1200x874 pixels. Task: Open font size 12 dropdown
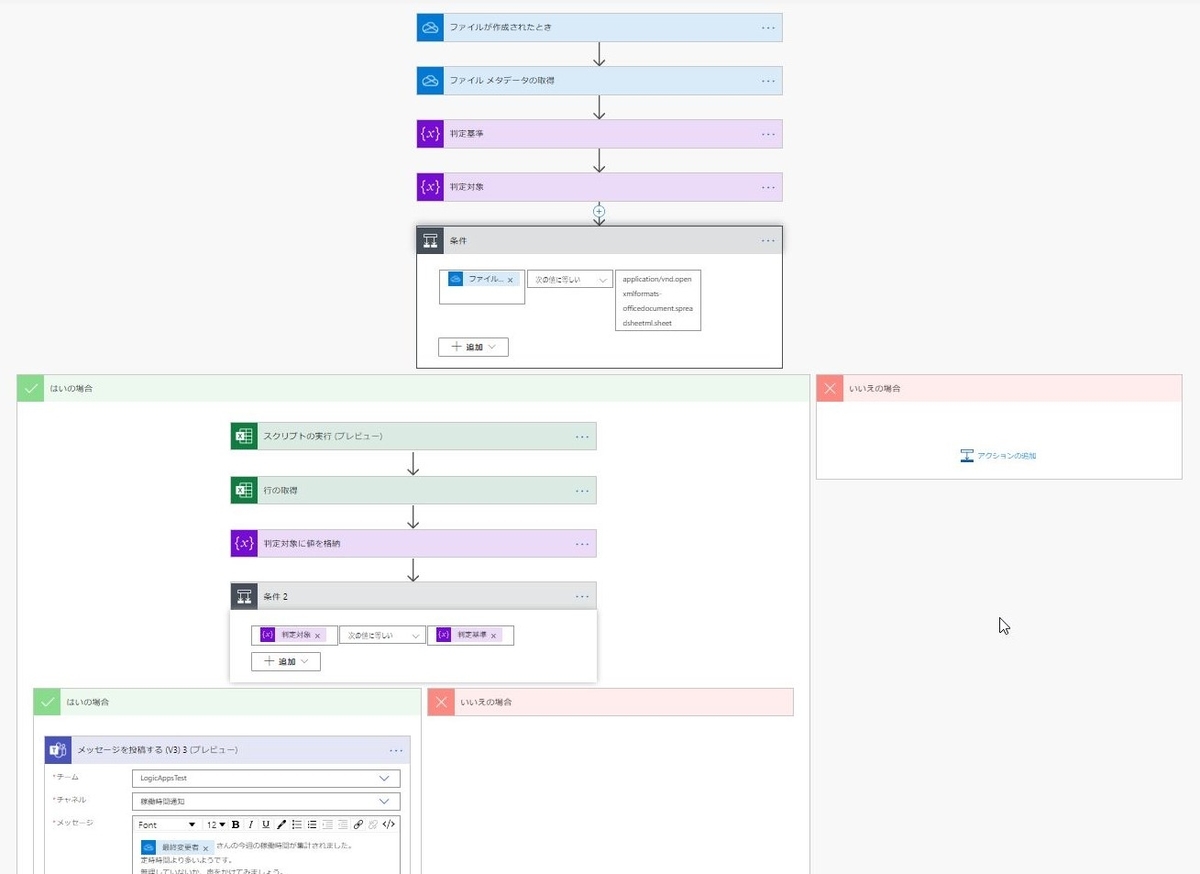point(216,825)
